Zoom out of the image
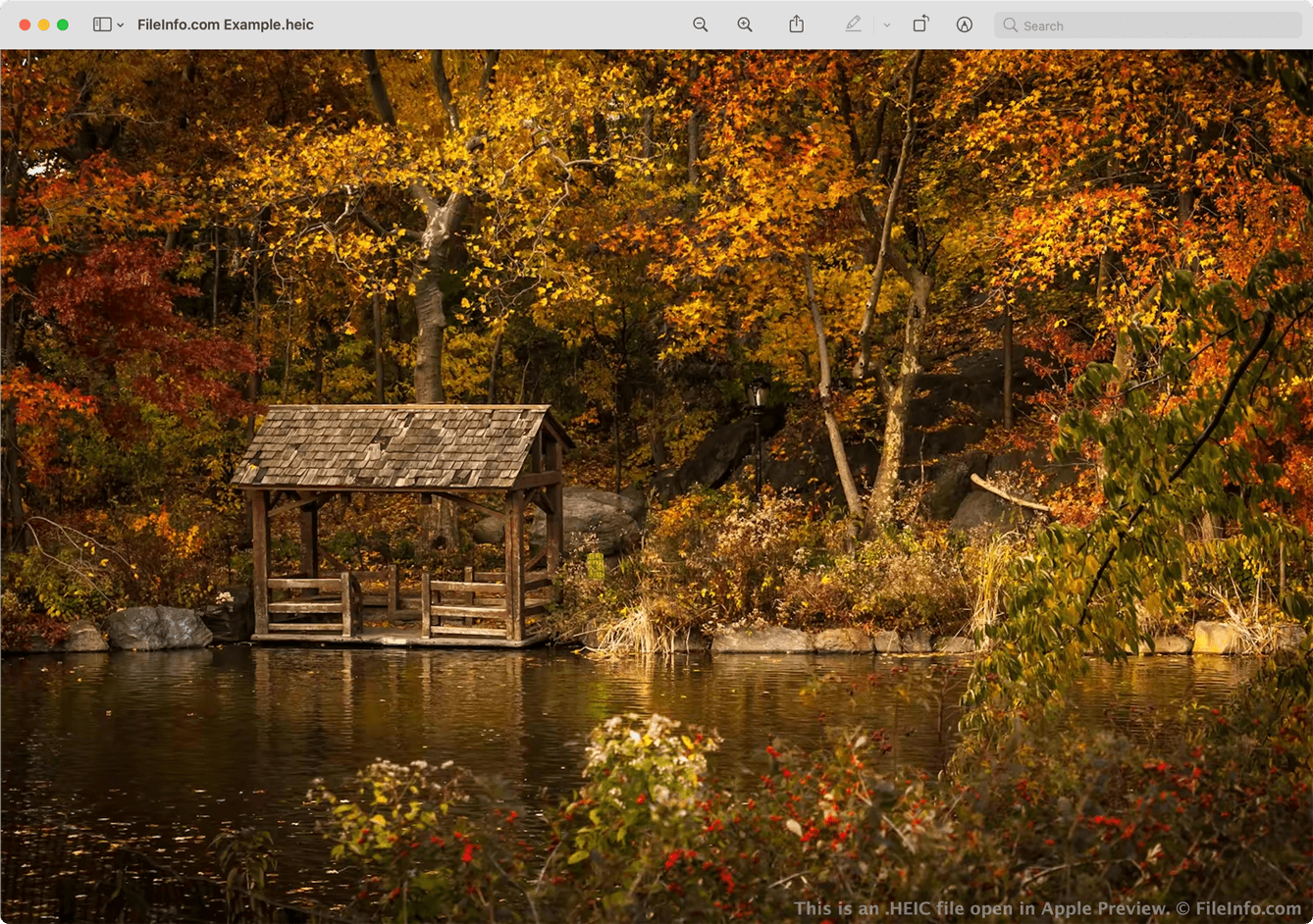The width and height of the screenshot is (1313, 924). coord(700,25)
